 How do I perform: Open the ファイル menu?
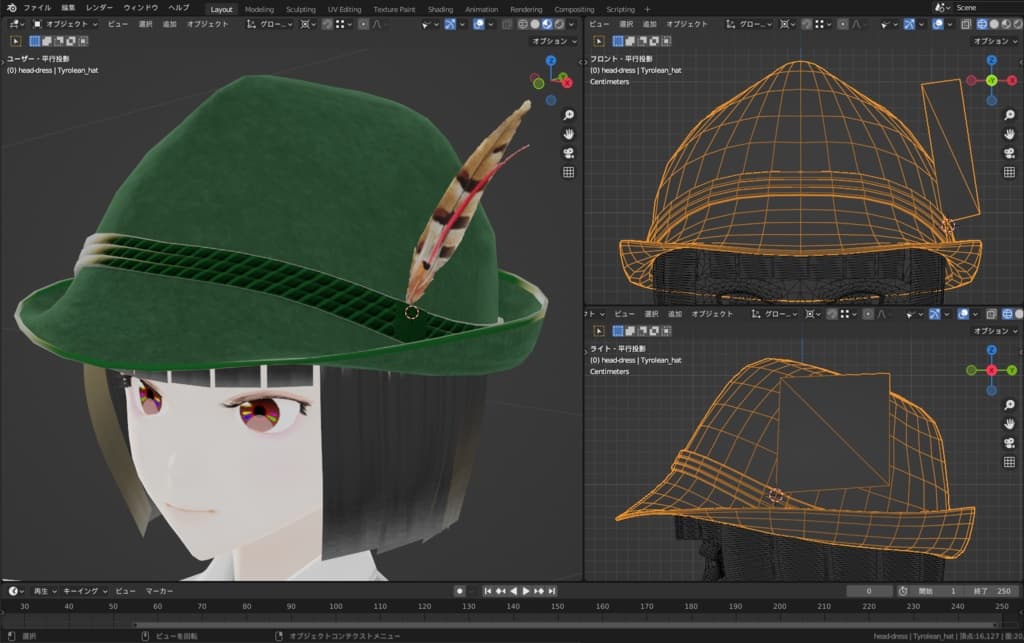(x=37, y=8)
